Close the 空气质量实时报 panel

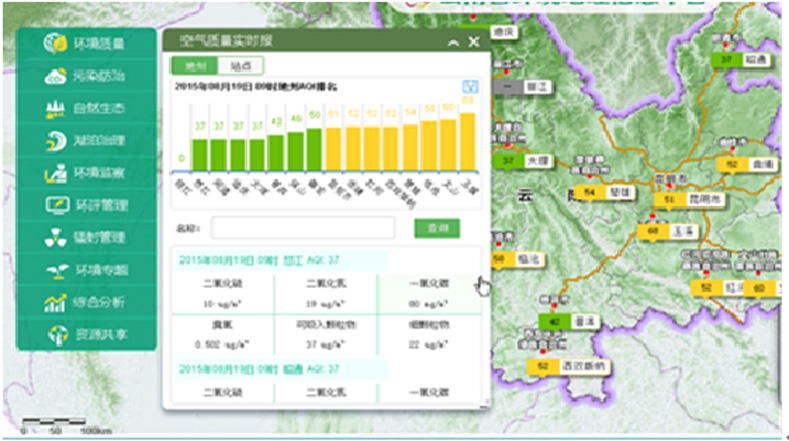[474, 42]
